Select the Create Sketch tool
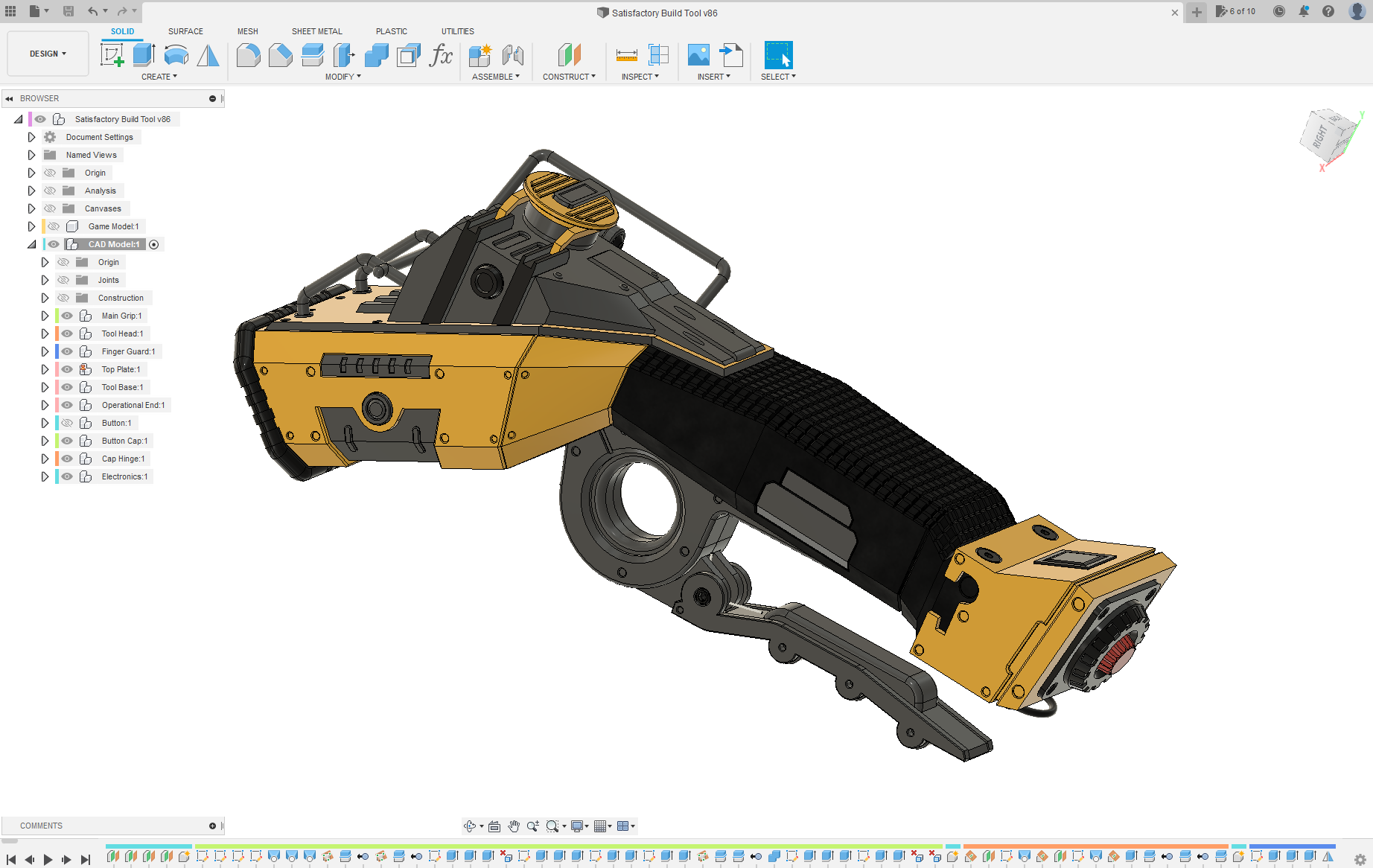 click(112, 55)
